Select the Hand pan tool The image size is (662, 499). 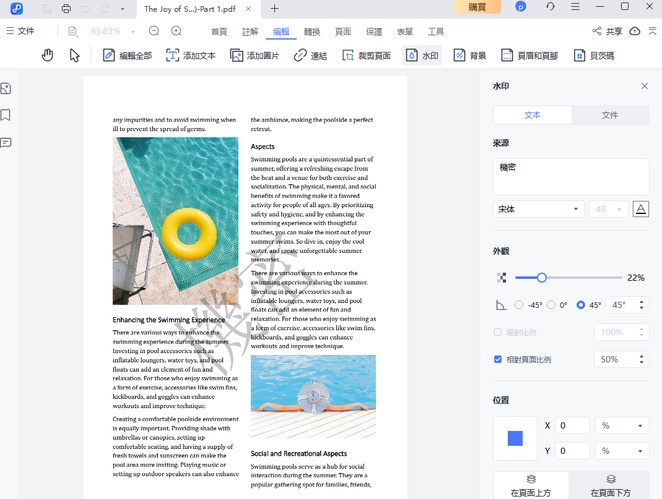click(x=47, y=55)
